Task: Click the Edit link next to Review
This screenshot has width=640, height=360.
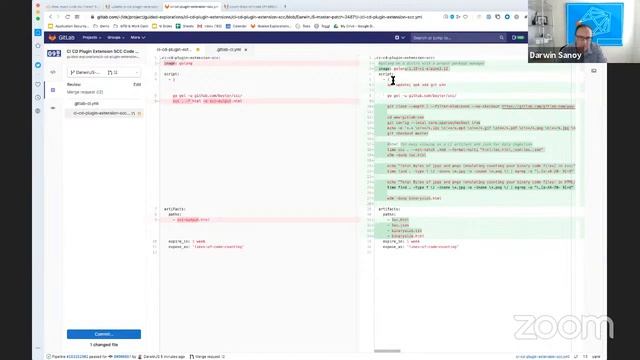Action: [137, 84]
